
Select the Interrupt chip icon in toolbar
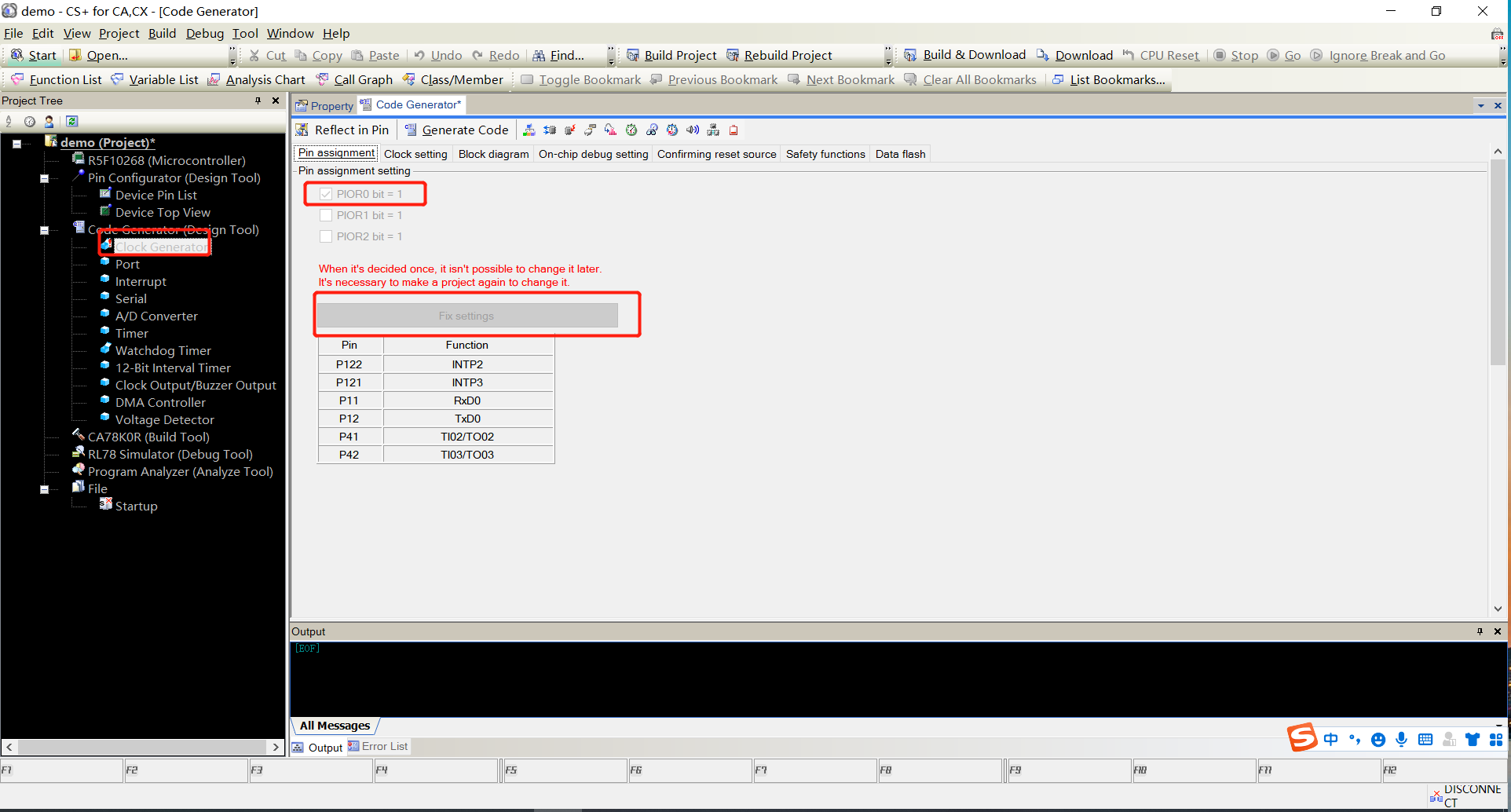[570, 130]
